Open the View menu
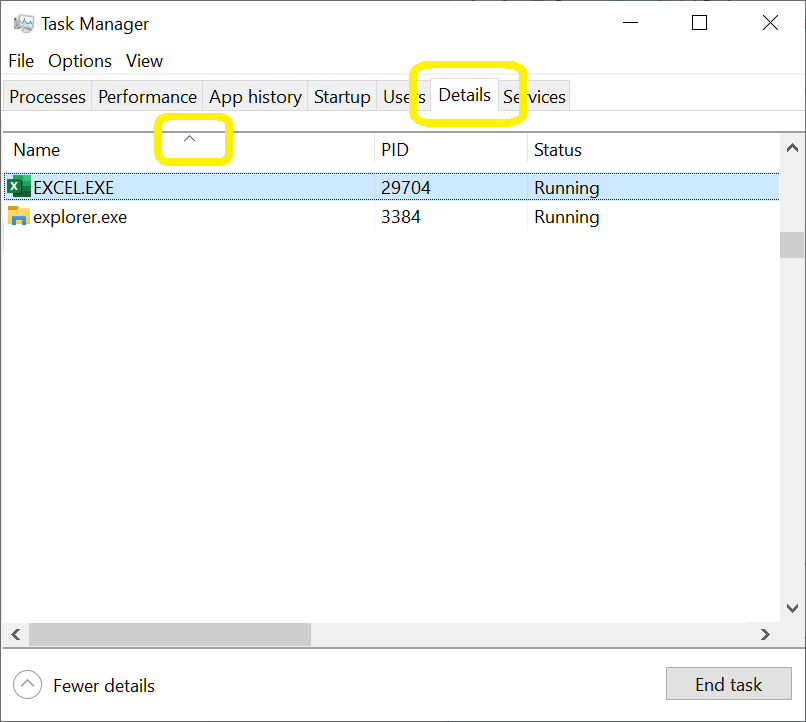The height and width of the screenshot is (722, 806). [x=144, y=61]
